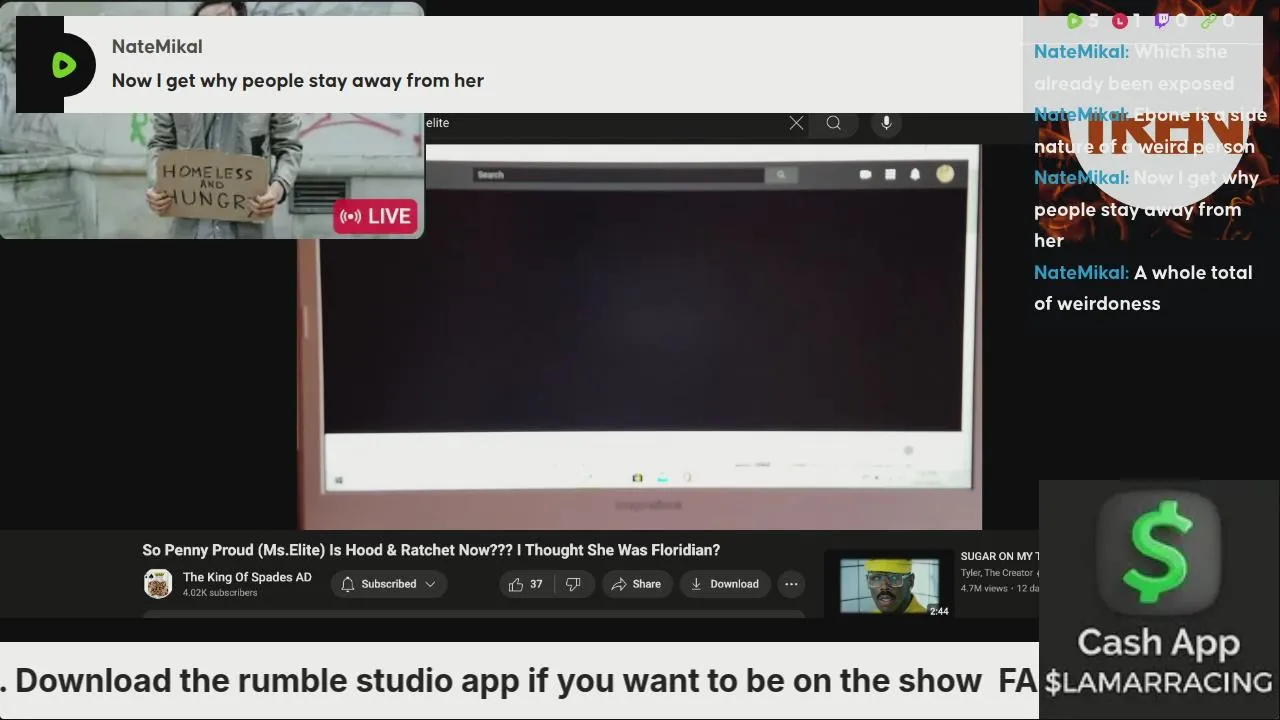Click the embedded video's camera create icon
This screenshot has width=1280, height=720.
(x=865, y=174)
